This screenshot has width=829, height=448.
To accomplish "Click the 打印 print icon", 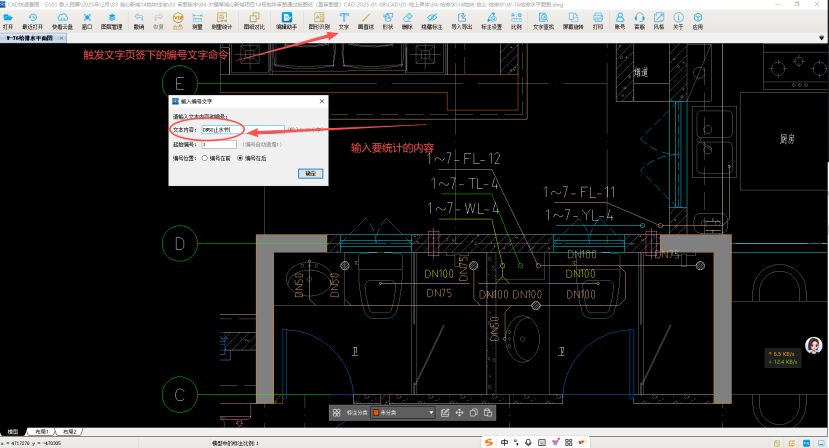I will click(598, 21).
